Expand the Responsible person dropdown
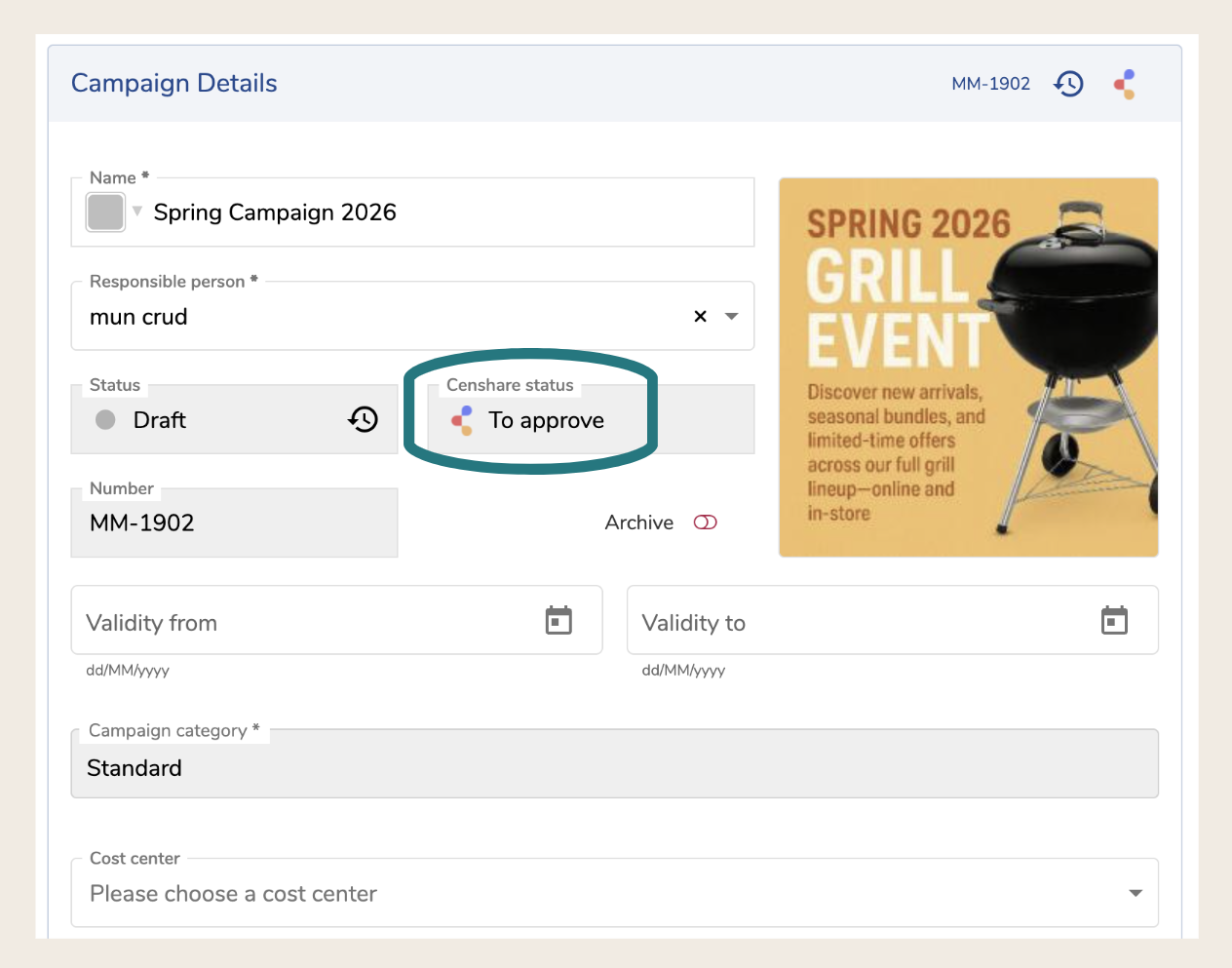Viewport: 1232px width, 968px height. [x=732, y=316]
